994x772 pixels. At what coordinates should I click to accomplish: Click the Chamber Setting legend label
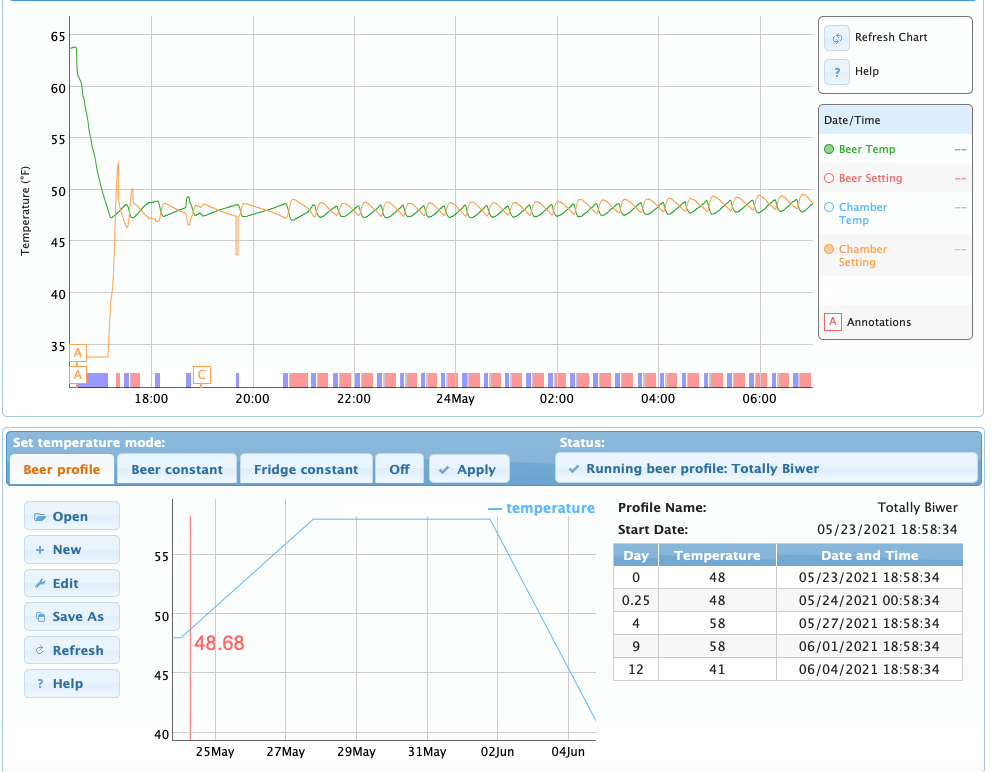863,255
